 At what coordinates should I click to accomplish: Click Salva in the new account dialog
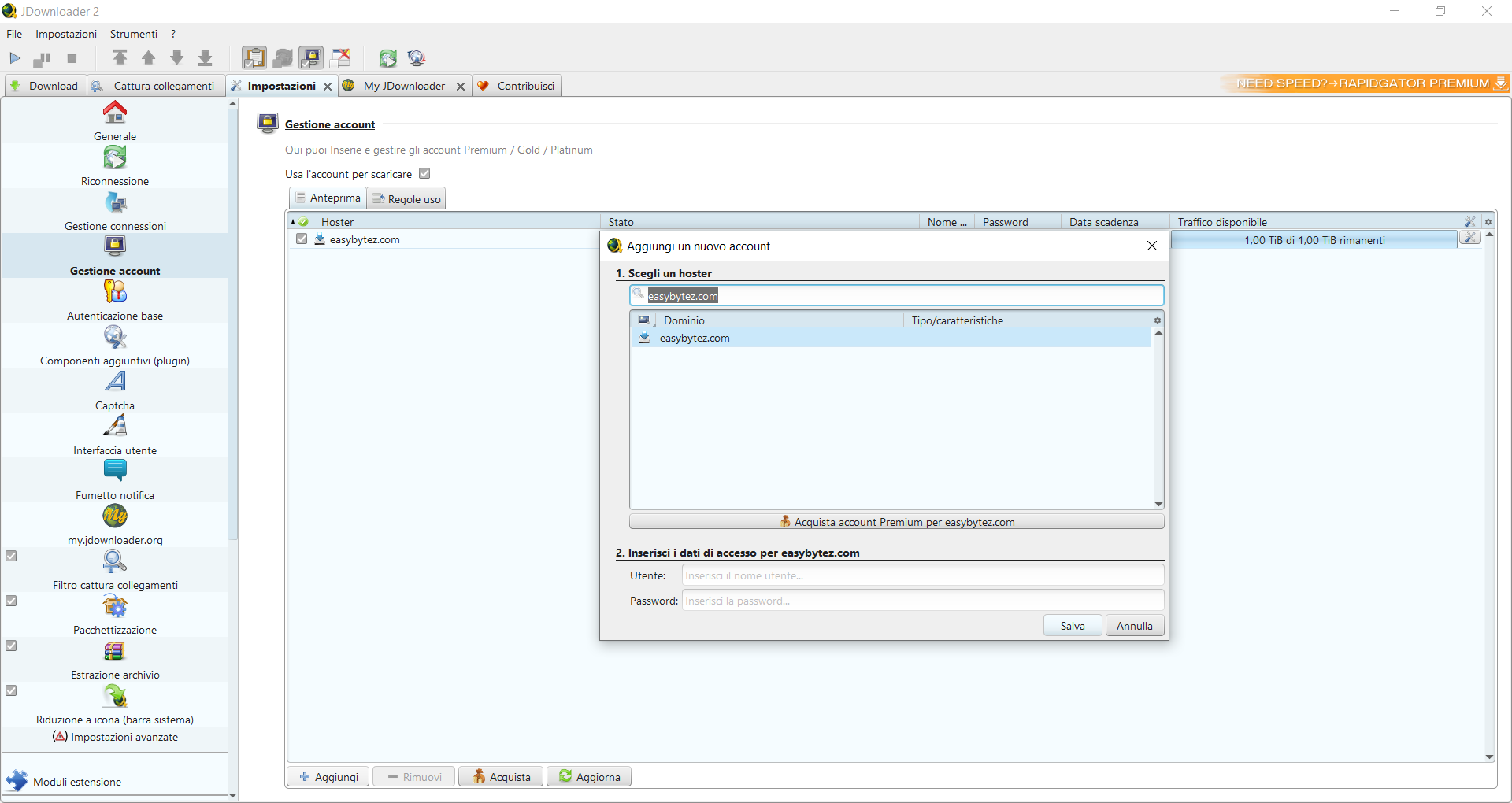coord(1073,626)
